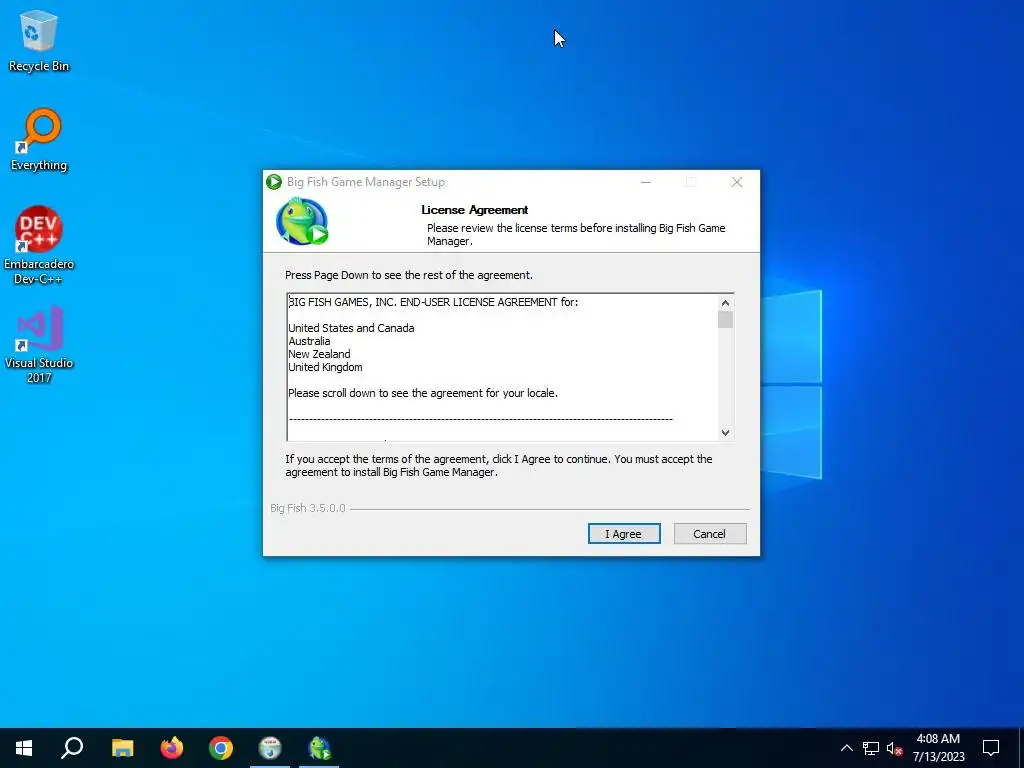Viewport: 1024px width, 768px height.
Task: Switch to the Big Fish taskbar icon
Action: [x=319, y=748]
